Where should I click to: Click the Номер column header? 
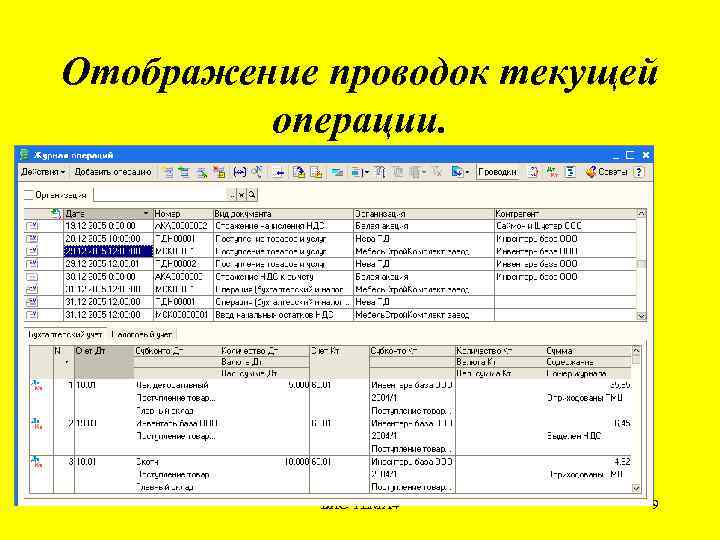pos(183,214)
